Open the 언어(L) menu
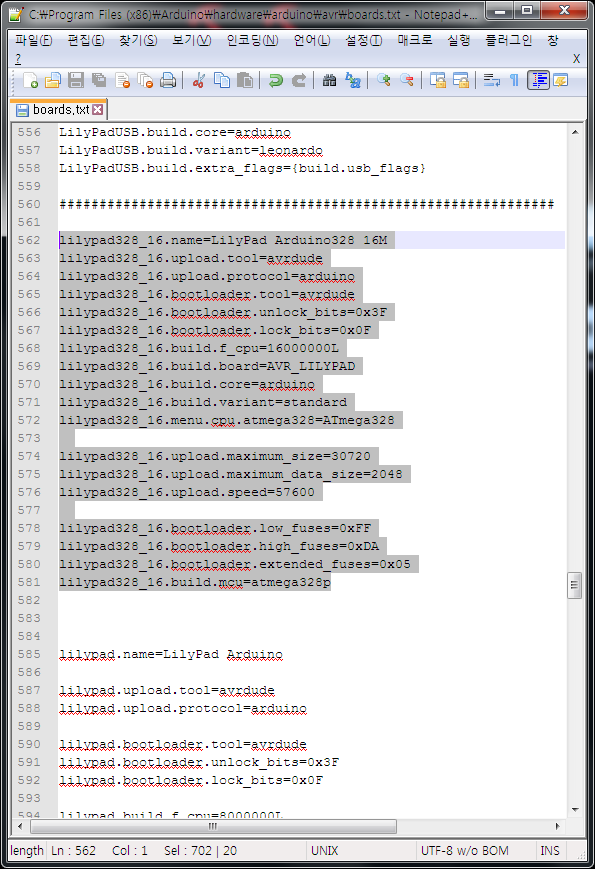595x869 pixels. click(312, 40)
